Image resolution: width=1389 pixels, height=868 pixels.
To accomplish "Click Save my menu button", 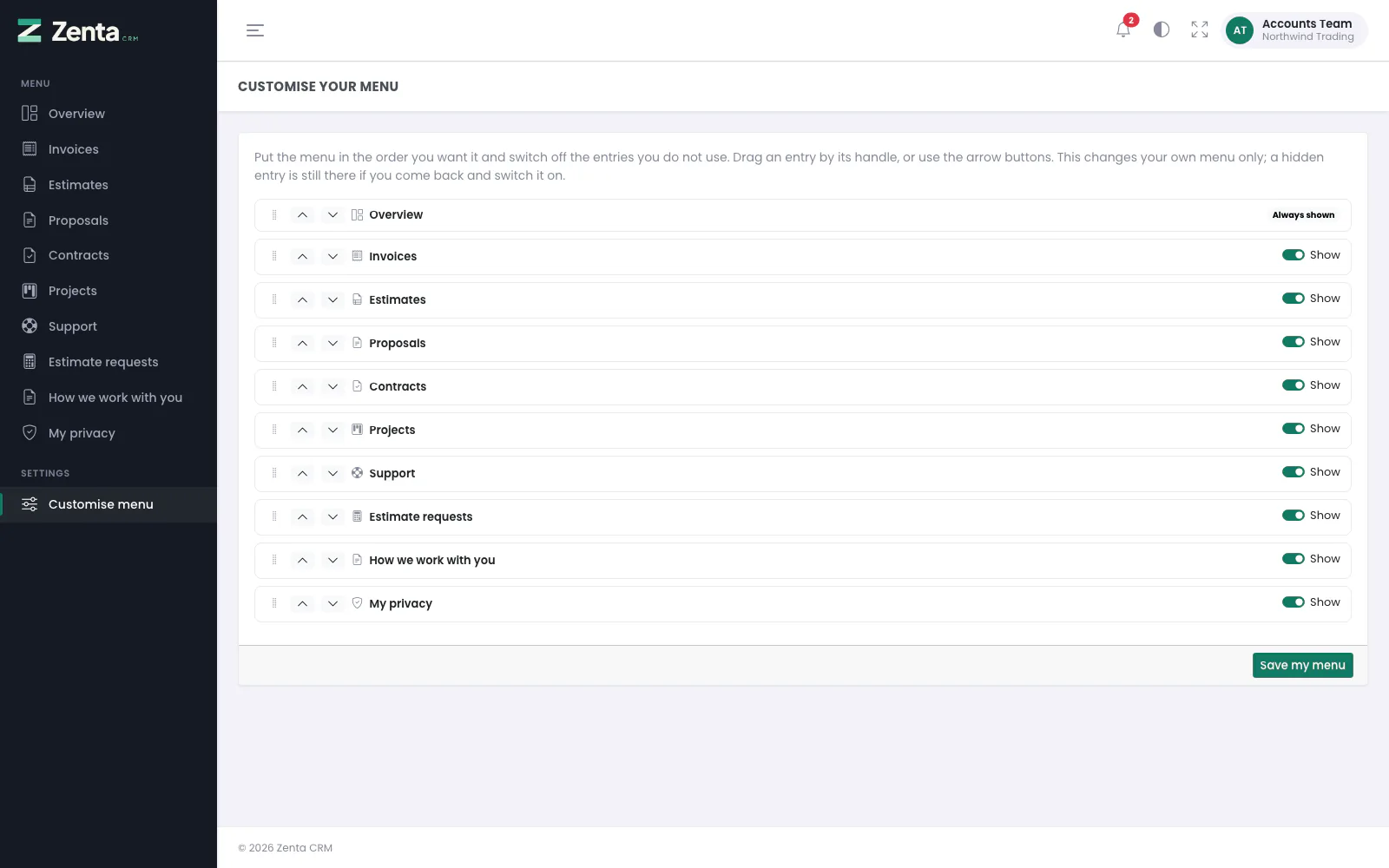I will (1302, 665).
